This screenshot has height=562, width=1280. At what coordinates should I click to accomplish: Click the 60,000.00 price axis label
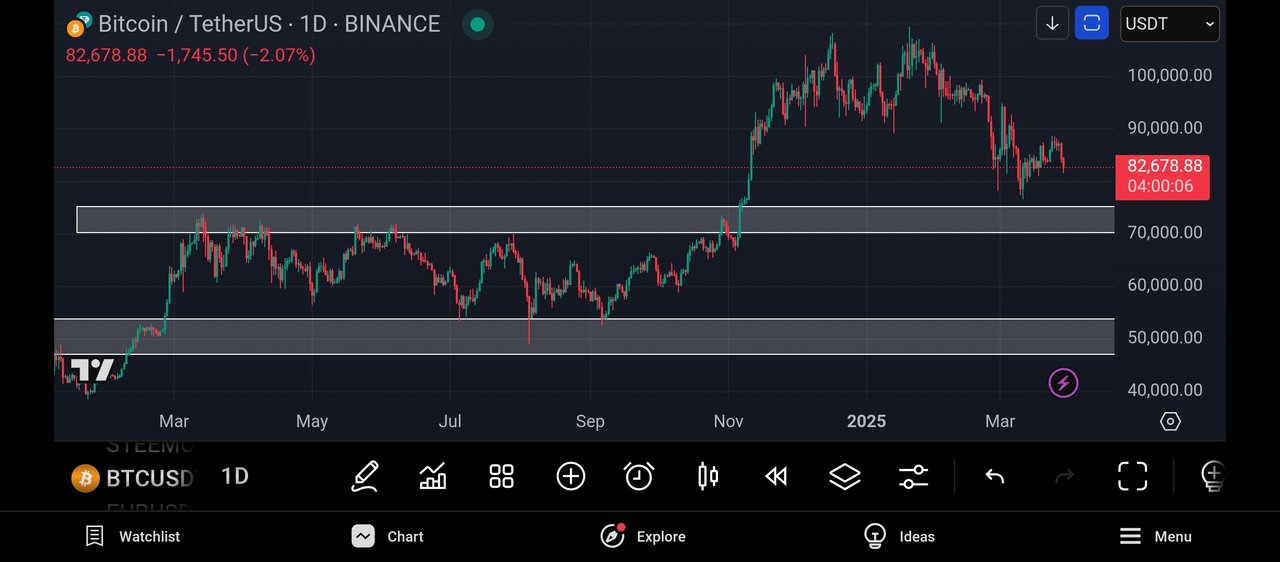click(1165, 285)
